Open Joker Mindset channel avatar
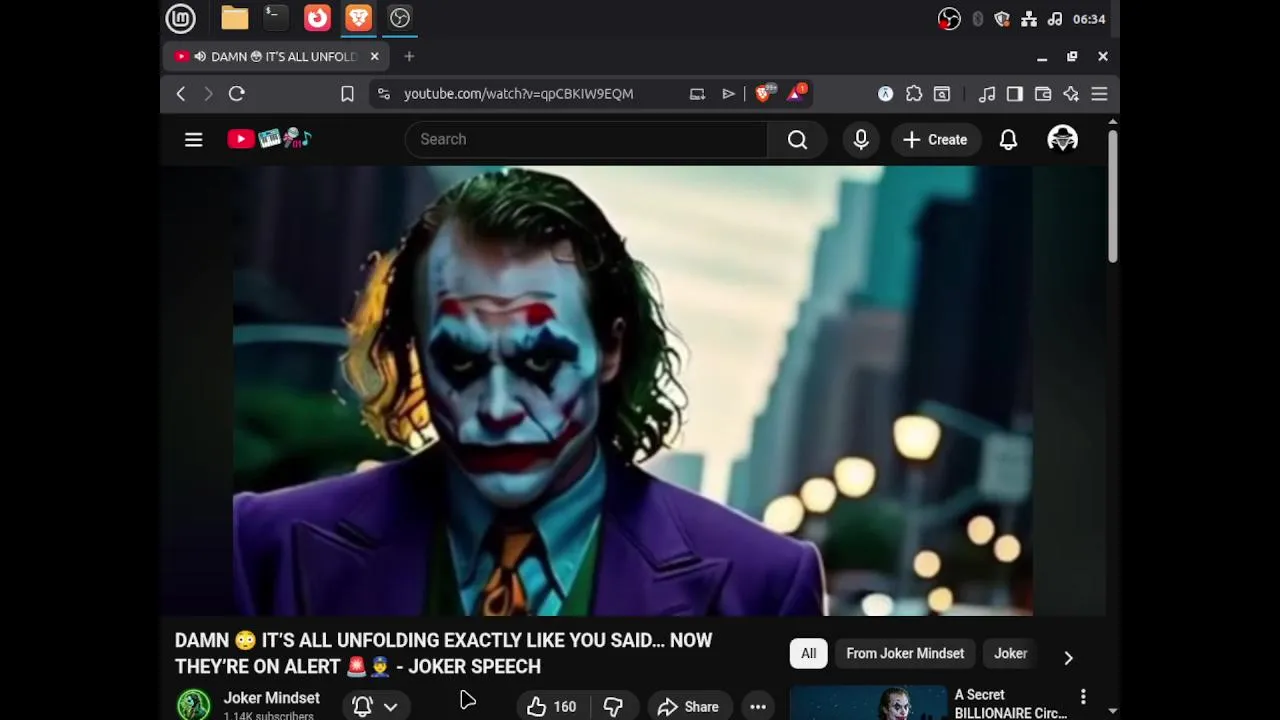 tap(194, 705)
